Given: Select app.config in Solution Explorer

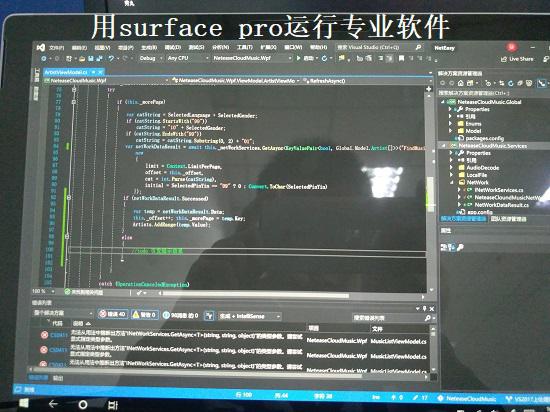Looking at the screenshot, I should click(480, 212).
